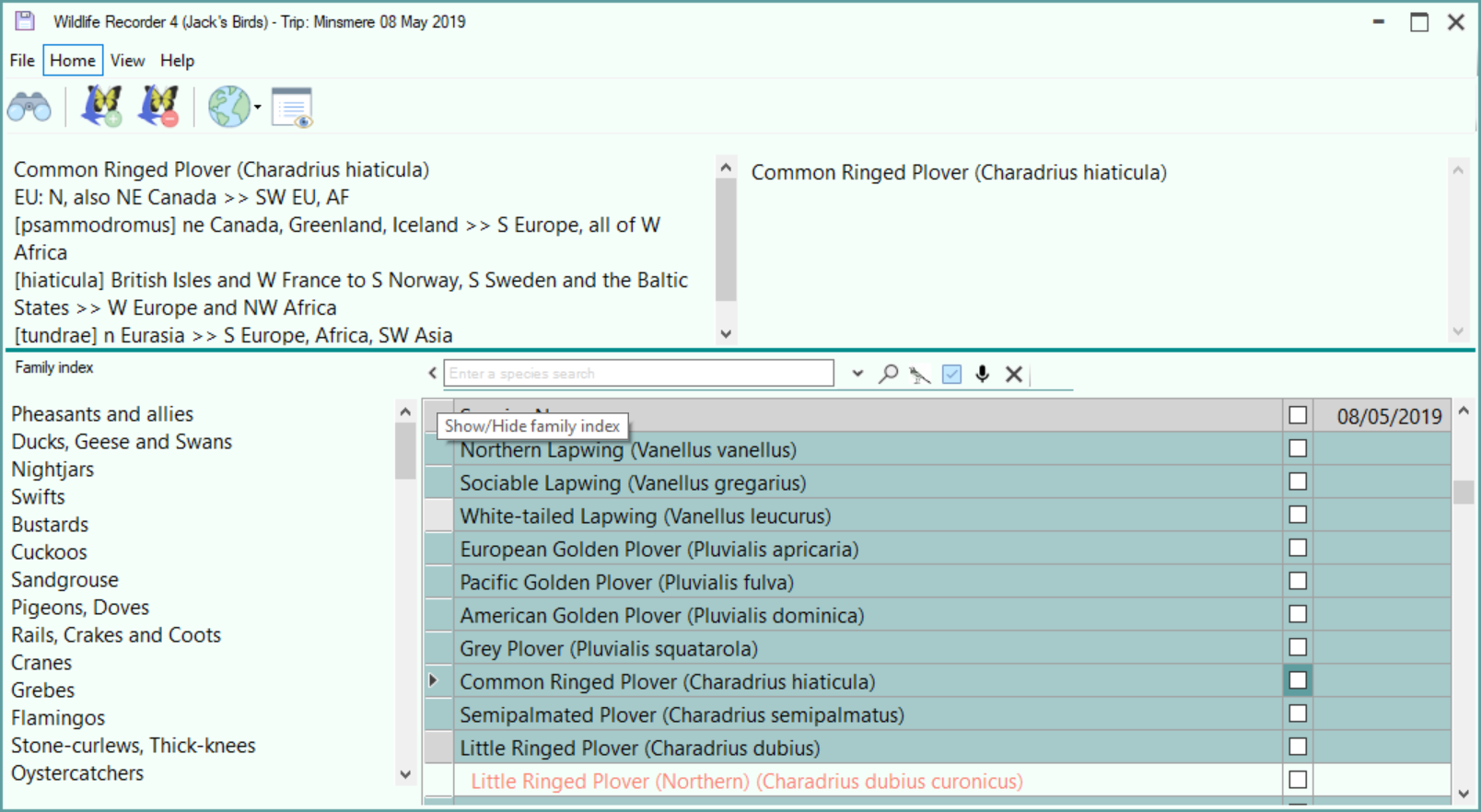This screenshot has height=812, width=1481.
Task: Select Swifts in family index
Action: [x=38, y=497]
